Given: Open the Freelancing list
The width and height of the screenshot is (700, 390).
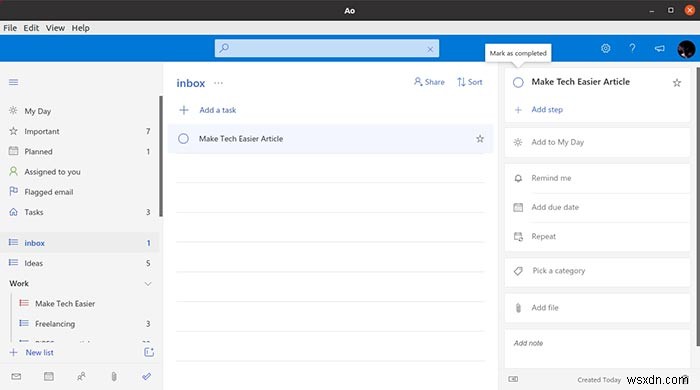Looking at the screenshot, I should (85, 324).
